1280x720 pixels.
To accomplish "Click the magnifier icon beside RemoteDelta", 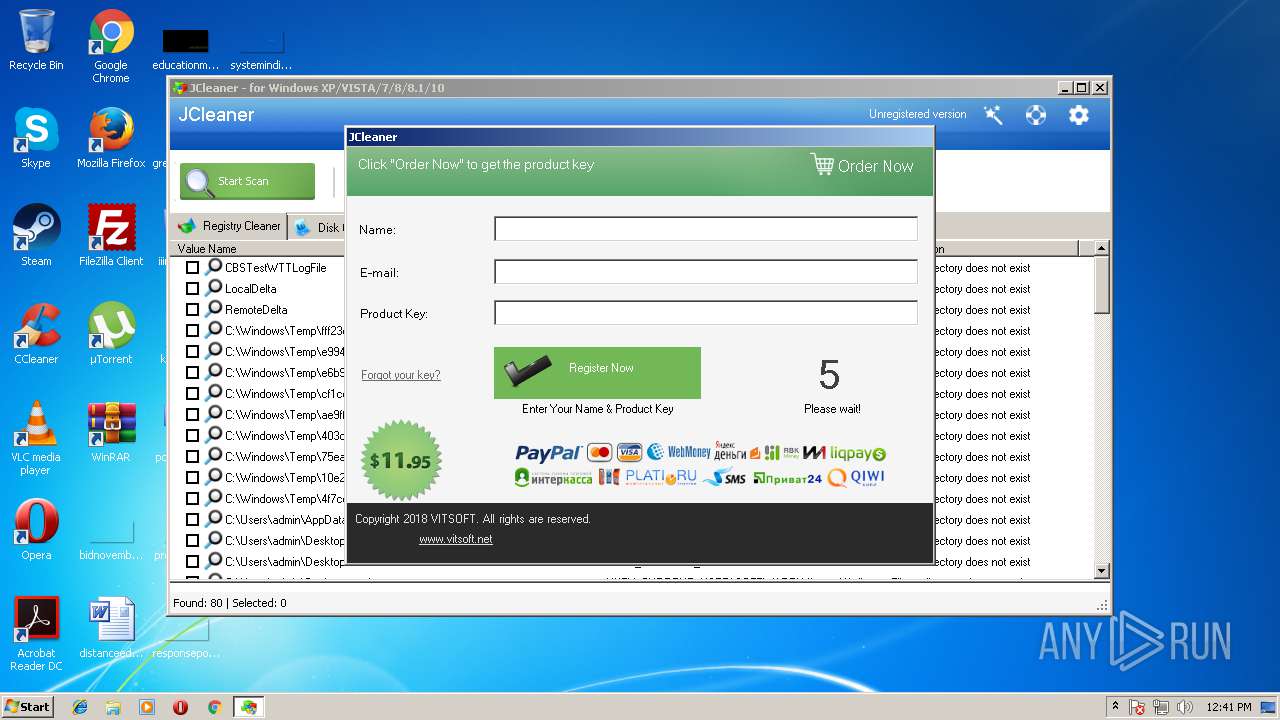I will coord(214,309).
